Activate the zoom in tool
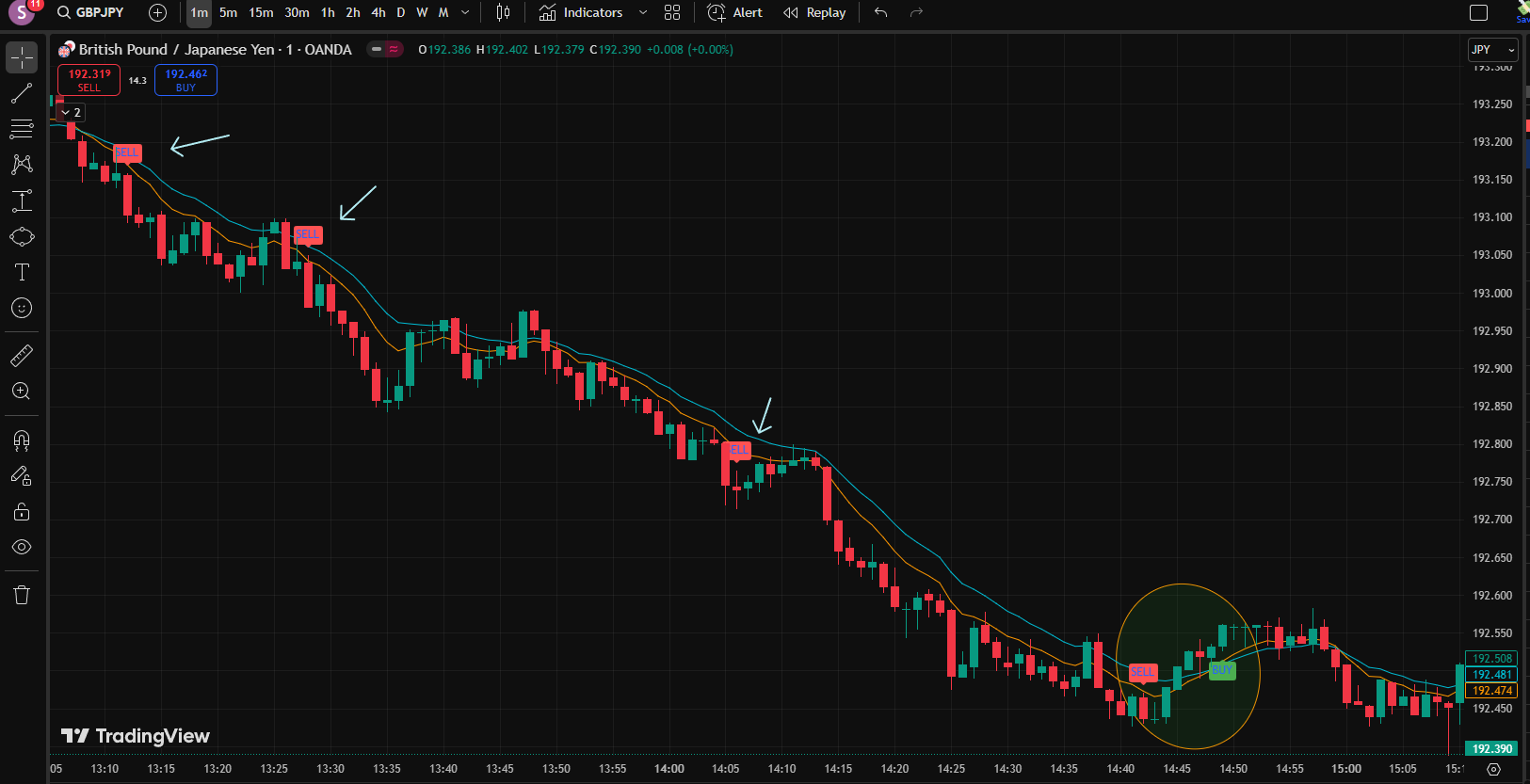This screenshot has height=784, width=1530. 22,392
